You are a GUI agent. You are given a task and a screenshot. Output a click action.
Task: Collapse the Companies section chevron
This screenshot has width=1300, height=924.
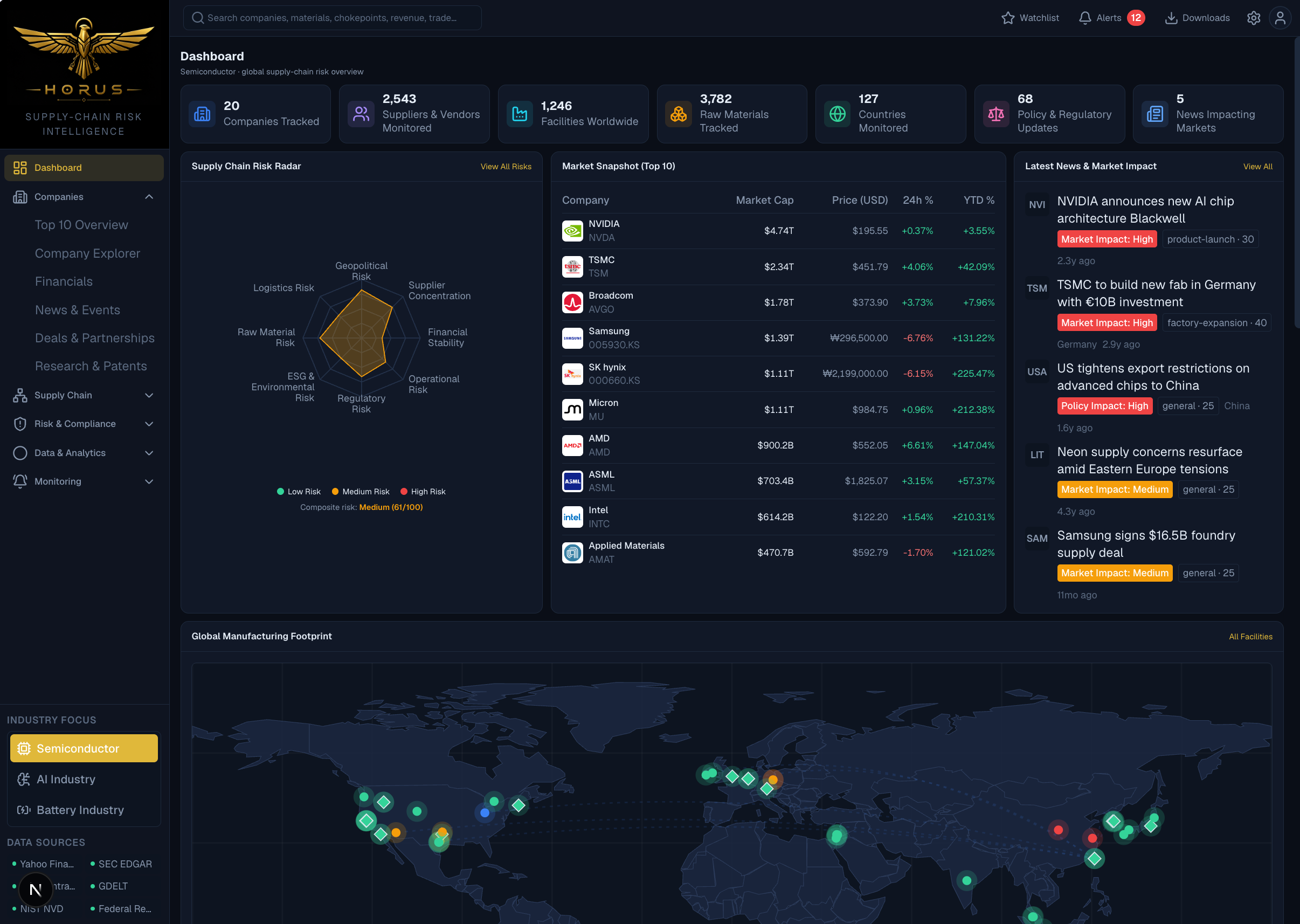tap(149, 197)
